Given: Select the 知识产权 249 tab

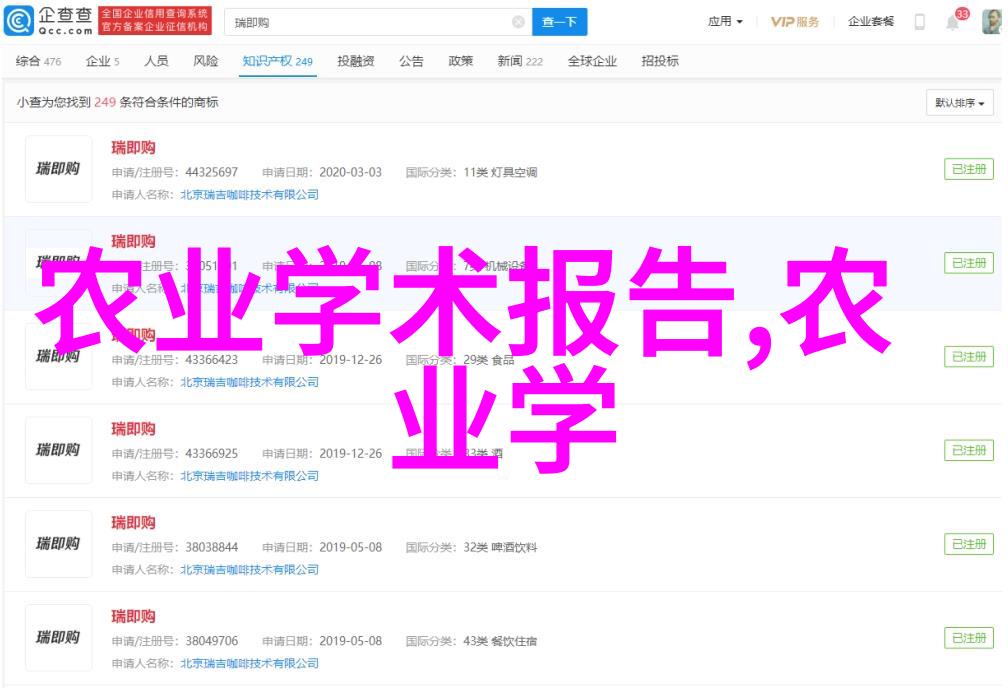Looking at the screenshot, I should pos(277,61).
